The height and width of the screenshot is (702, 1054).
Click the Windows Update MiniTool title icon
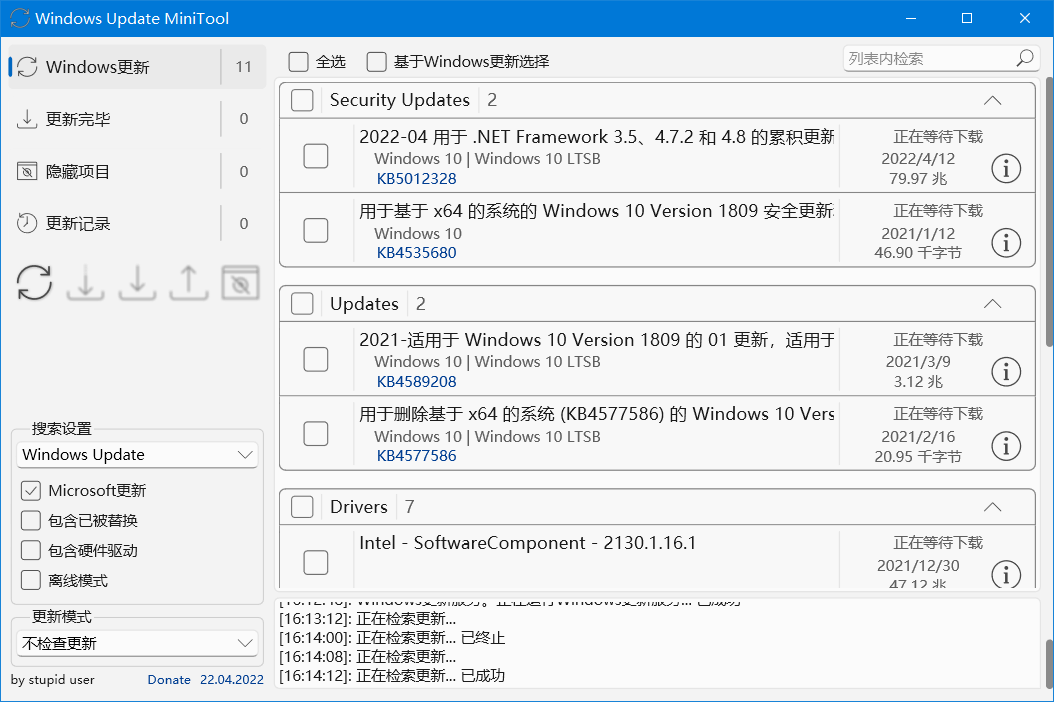coord(20,18)
